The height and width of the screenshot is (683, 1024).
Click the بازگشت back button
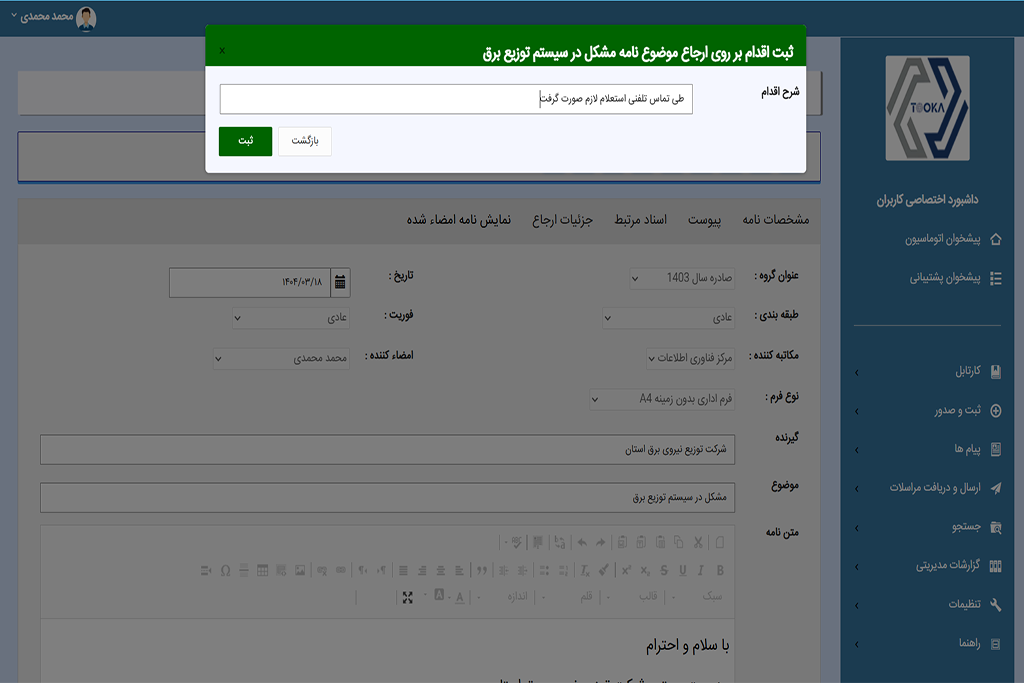(304, 141)
